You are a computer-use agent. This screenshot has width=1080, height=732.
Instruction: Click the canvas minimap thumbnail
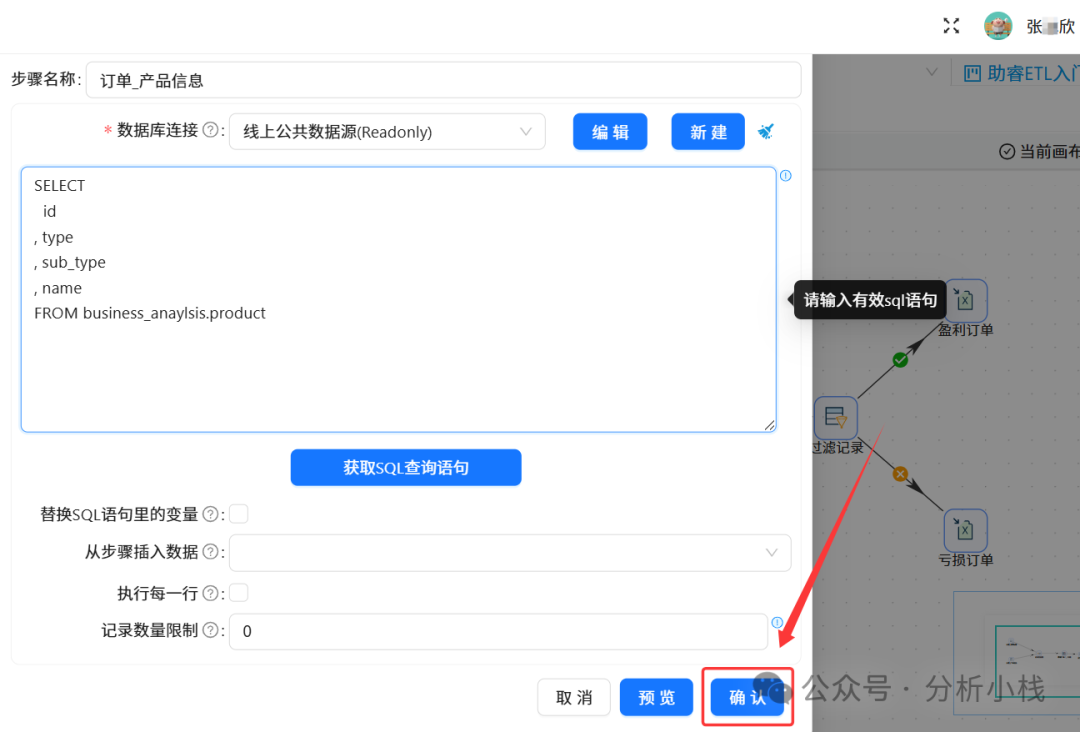[x=1017, y=653]
